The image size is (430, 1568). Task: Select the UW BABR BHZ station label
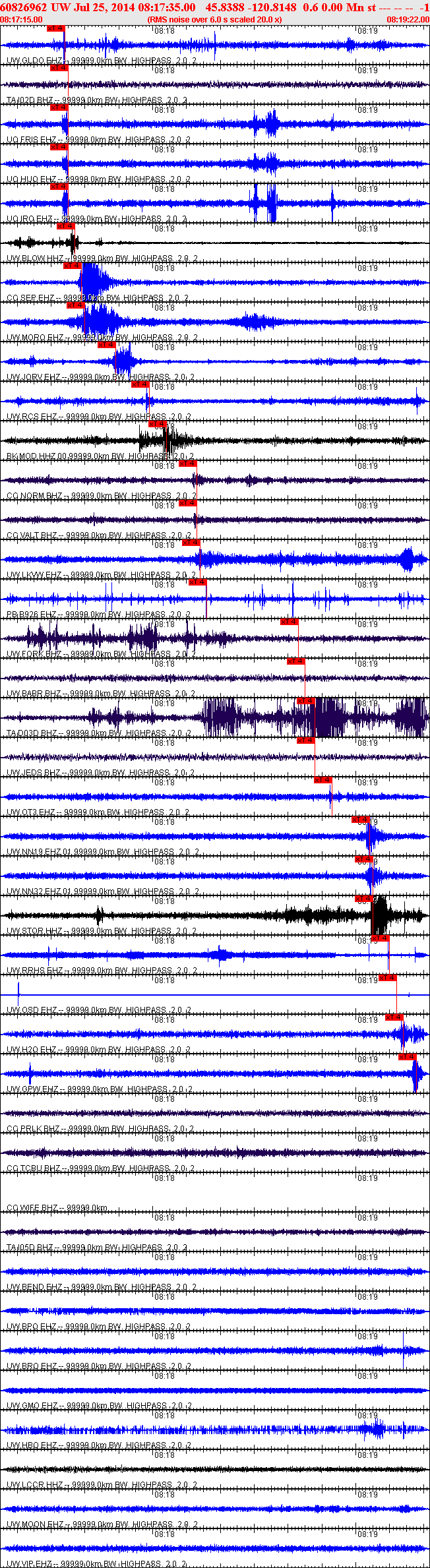point(34,694)
